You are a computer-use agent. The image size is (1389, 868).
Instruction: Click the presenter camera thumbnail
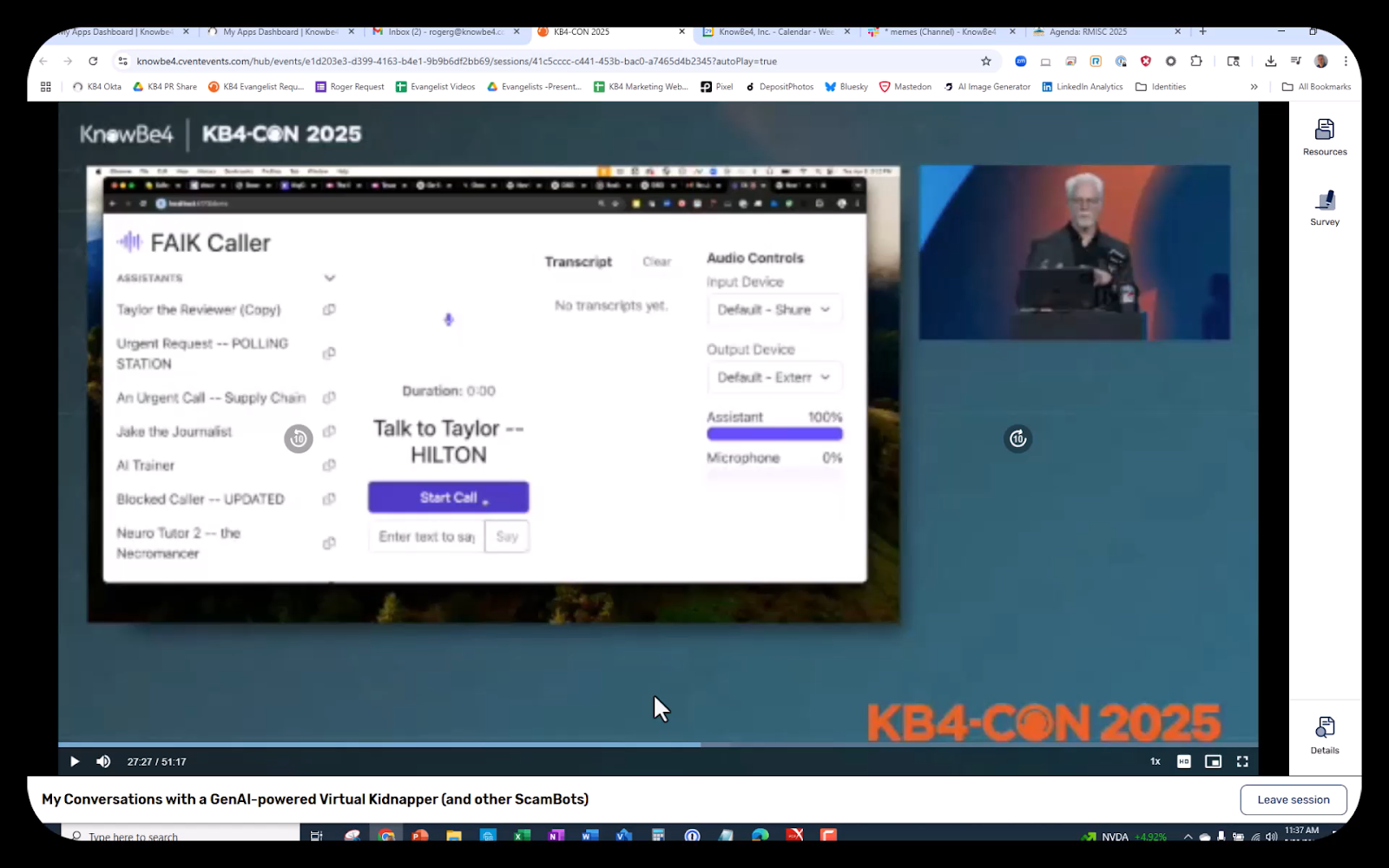click(x=1075, y=253)
